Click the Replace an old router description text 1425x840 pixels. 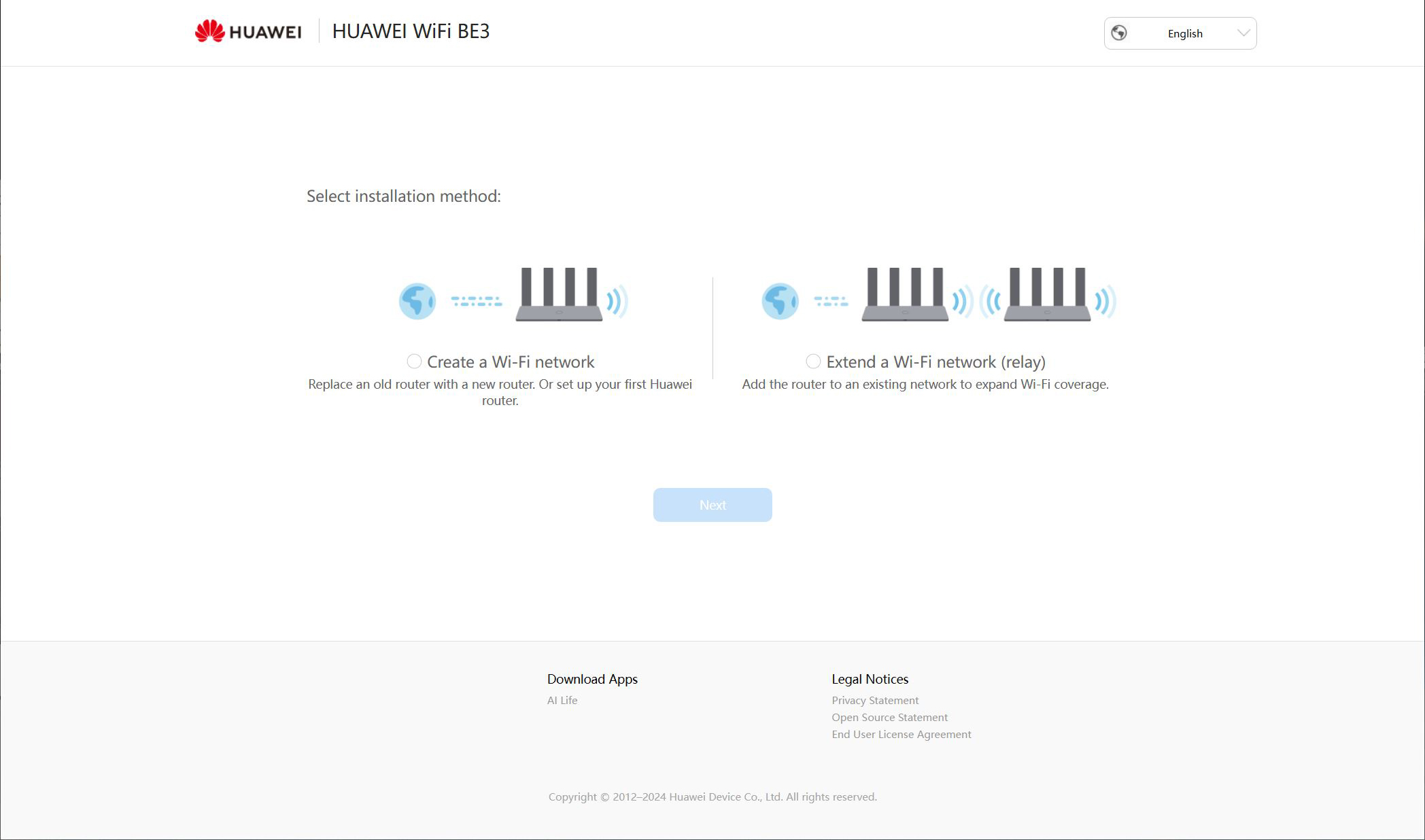tap(500, 392)
